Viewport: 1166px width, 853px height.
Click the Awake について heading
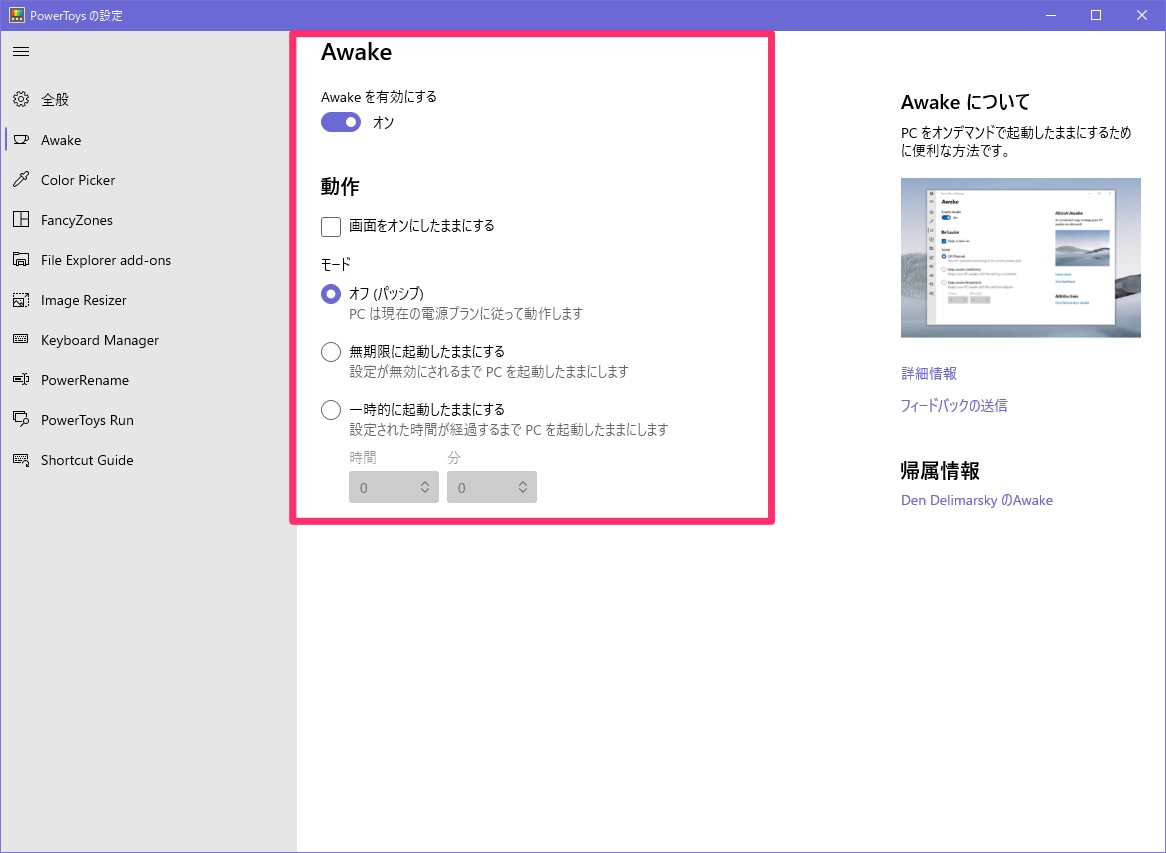(x=965, y=102)
